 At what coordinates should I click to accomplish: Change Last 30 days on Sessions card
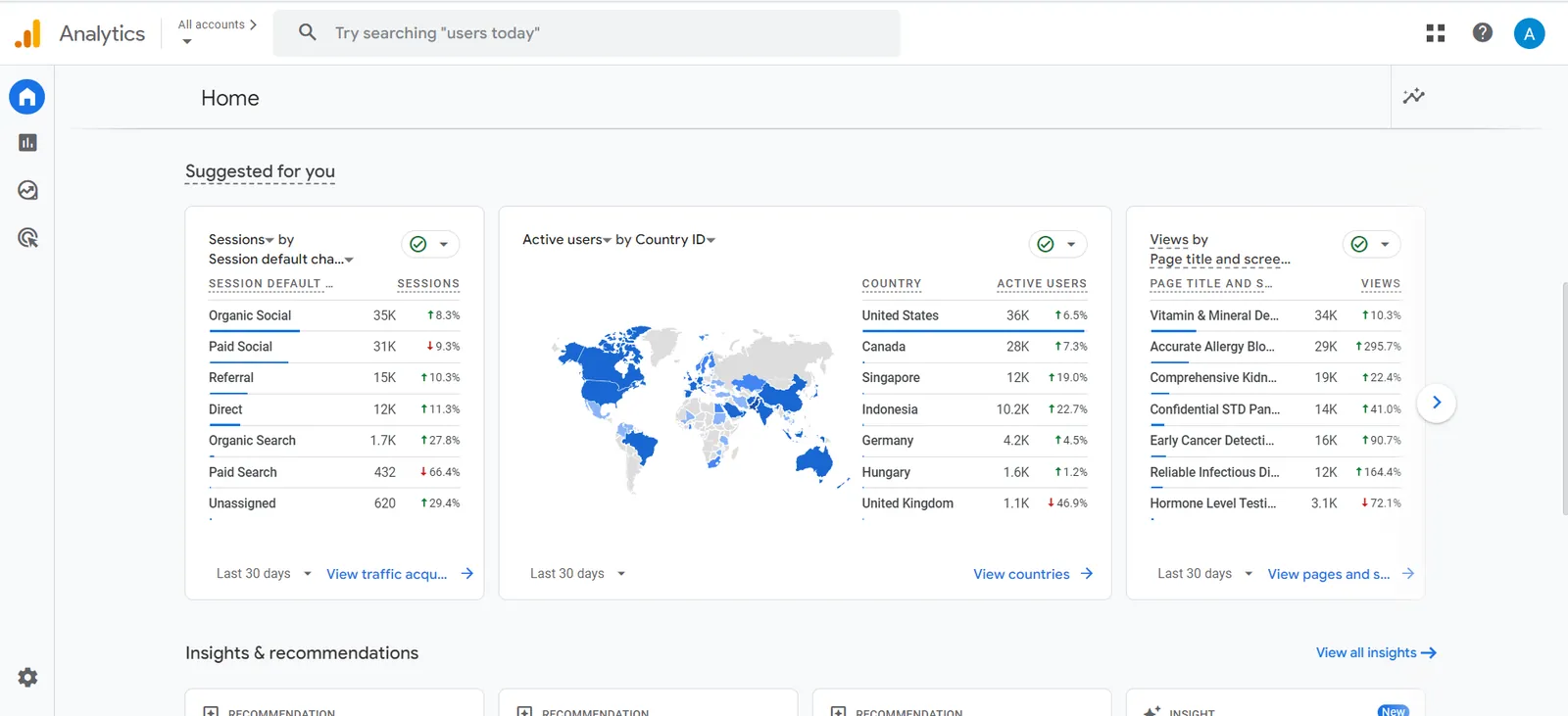click(264, 574)
